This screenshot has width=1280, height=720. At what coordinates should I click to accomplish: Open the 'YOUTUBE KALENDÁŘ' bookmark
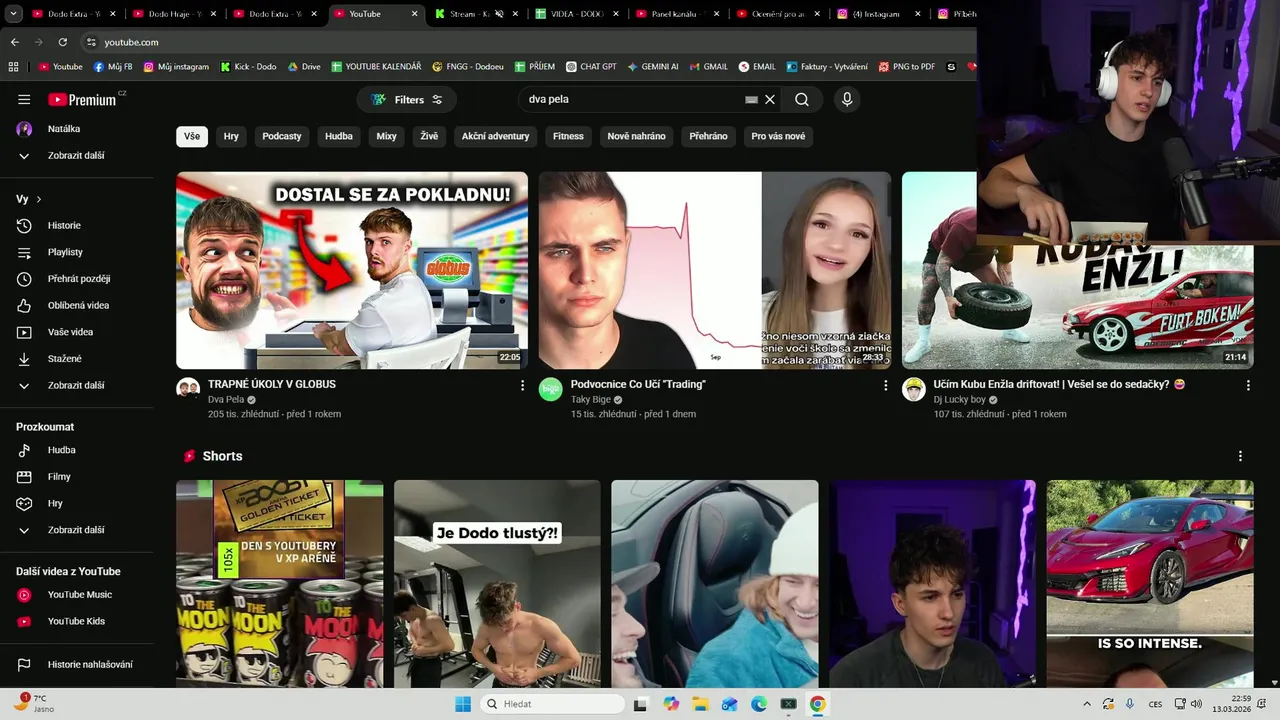pyautogui.click(x=376, y=67)
